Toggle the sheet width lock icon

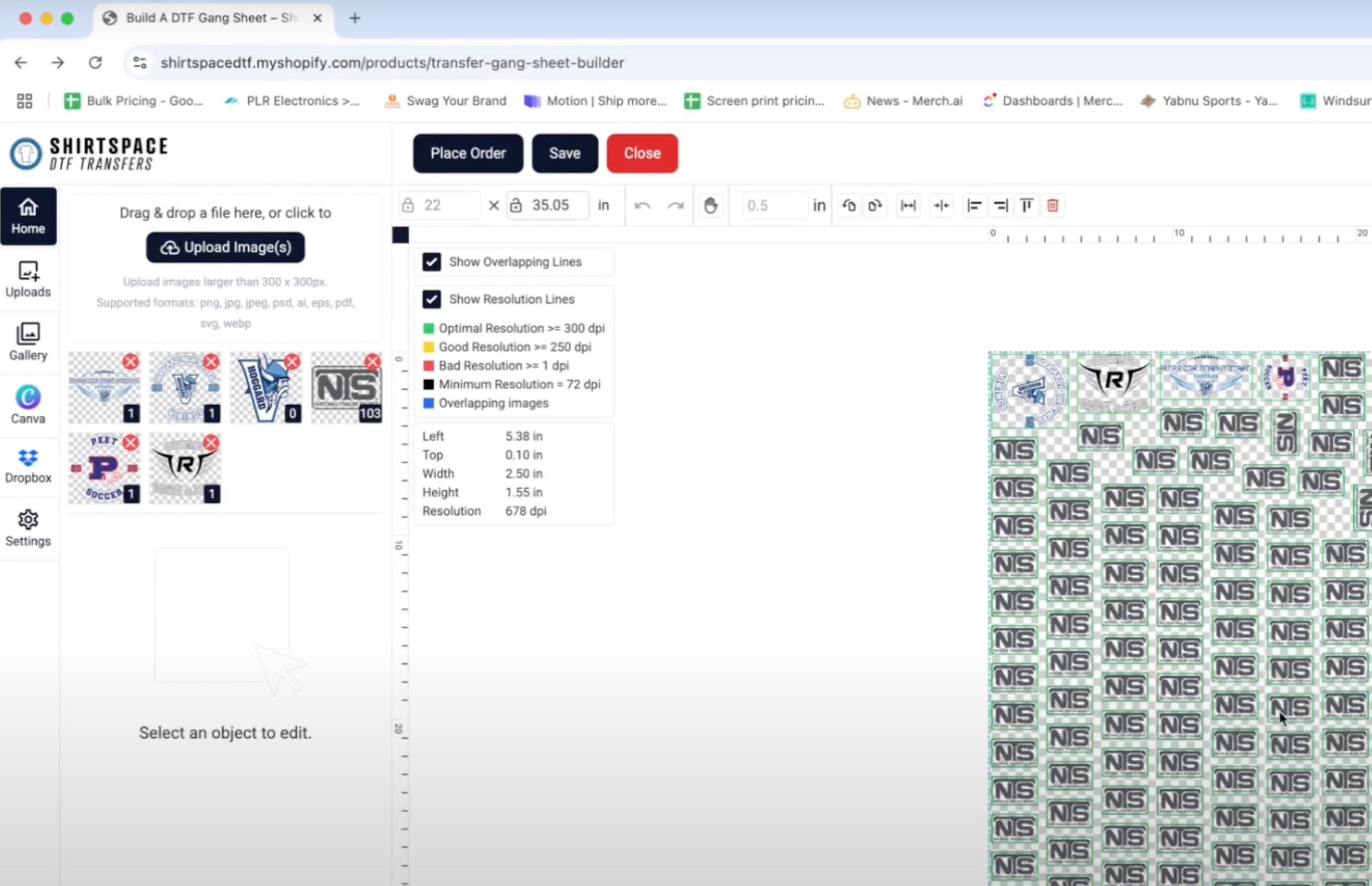408,205
